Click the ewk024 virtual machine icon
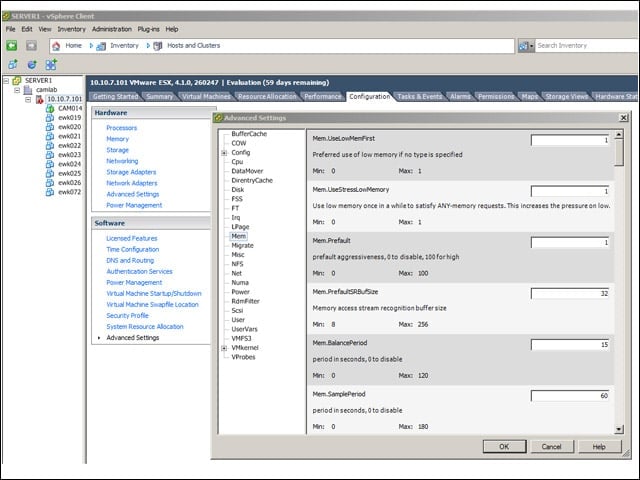This screenshot has width=640, height=480. 50,164
